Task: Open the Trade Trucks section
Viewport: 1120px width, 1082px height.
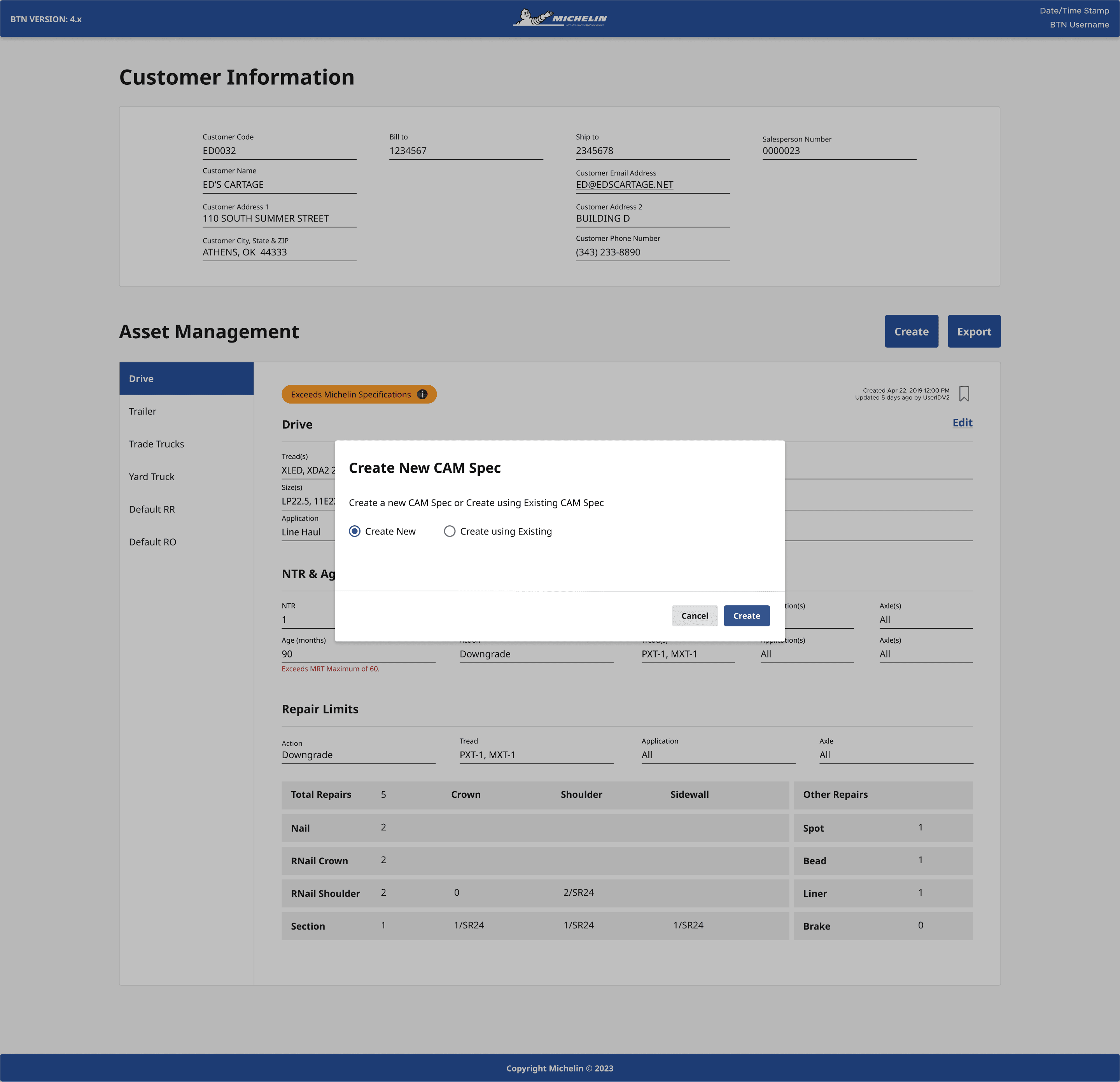Action: pos(186,444)
